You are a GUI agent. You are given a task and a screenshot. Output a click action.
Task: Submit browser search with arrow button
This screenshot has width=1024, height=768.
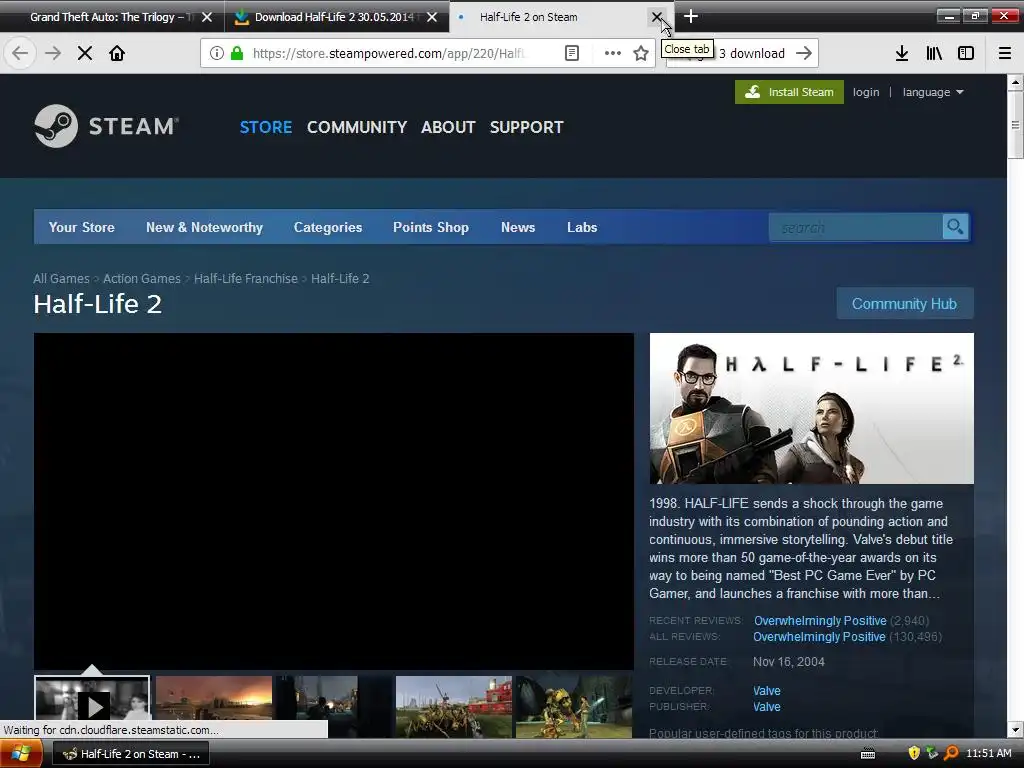click(x=804, y=53)
